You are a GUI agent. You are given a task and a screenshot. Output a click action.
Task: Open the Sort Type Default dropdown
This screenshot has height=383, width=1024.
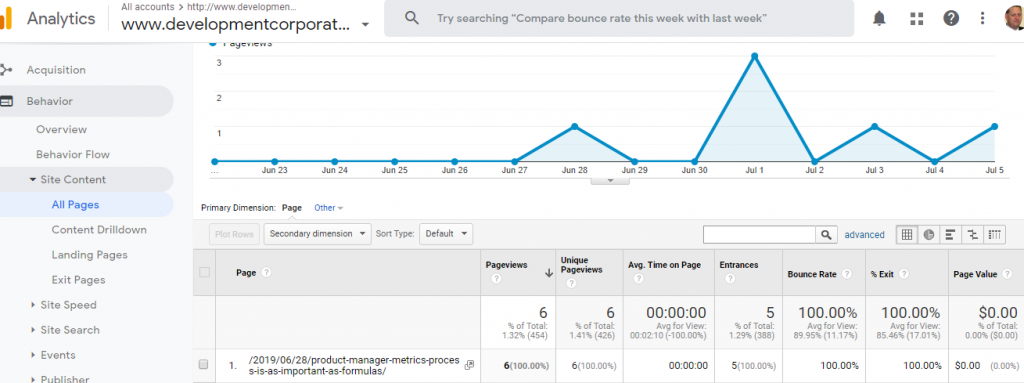(x=445, y=234)
